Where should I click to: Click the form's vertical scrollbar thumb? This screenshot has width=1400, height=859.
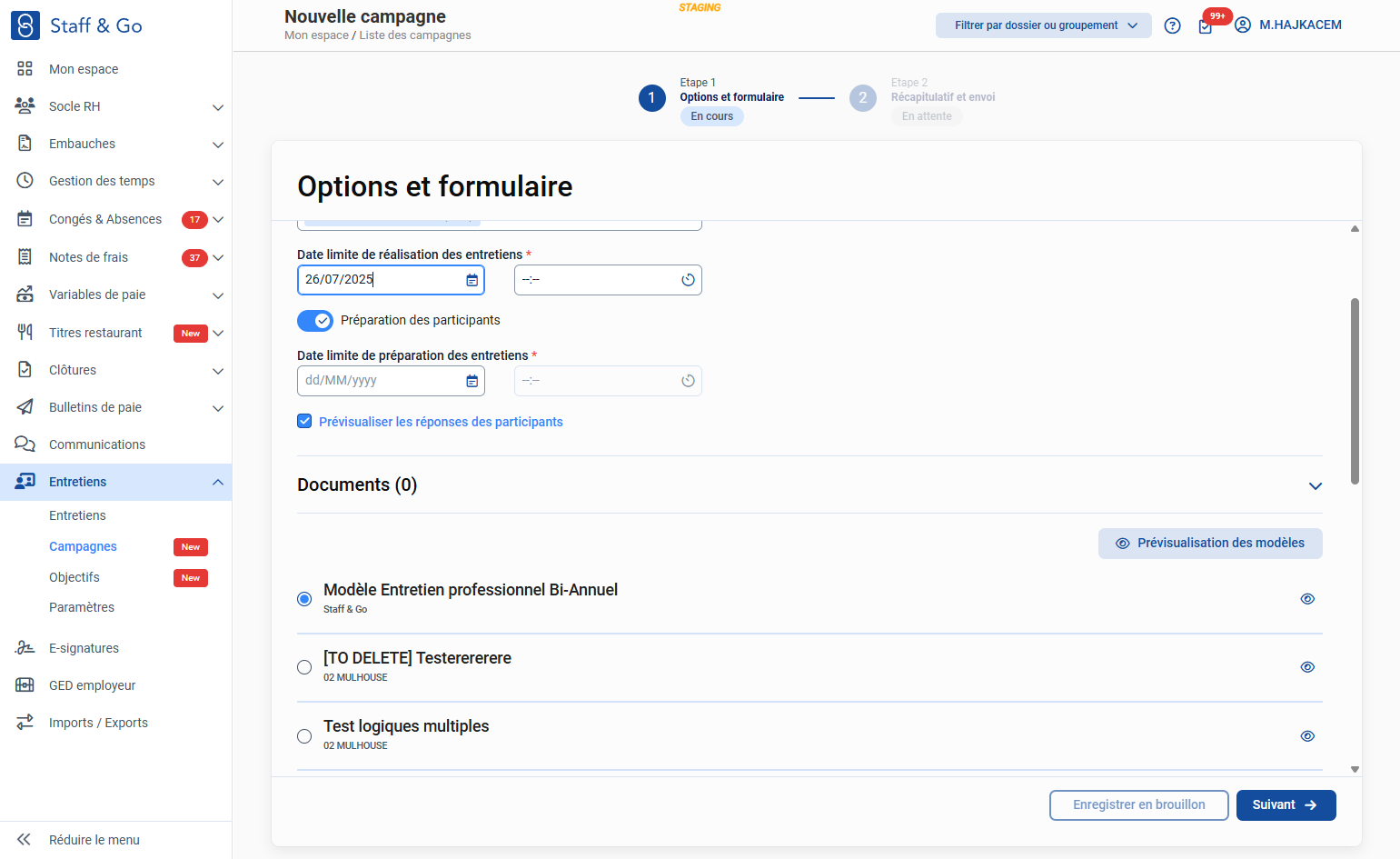pyautogui.click(x=1355, y=391)
